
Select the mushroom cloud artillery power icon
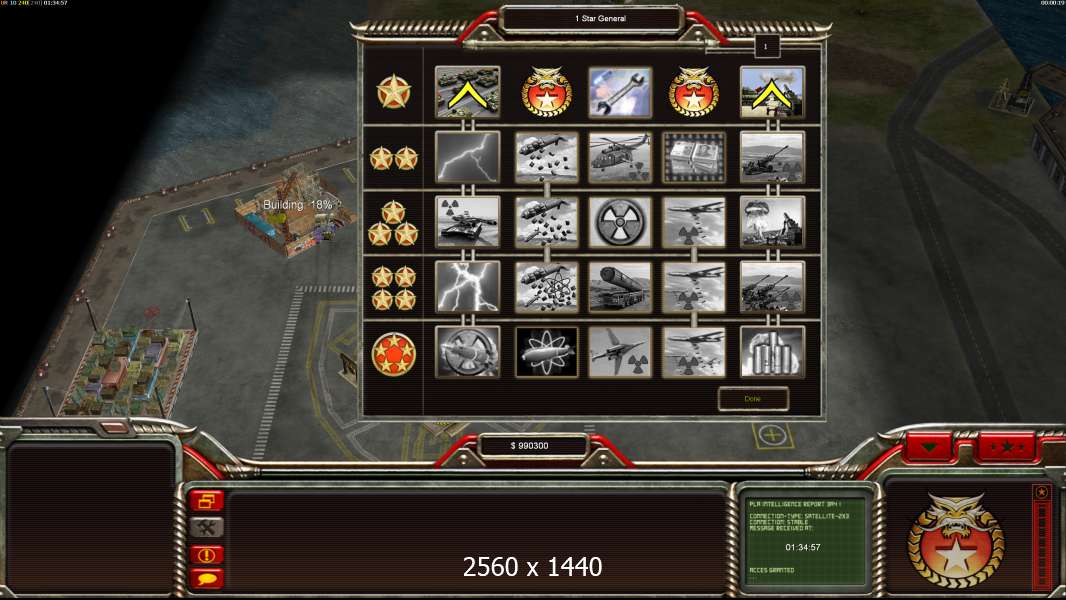(x=772, y=222)
